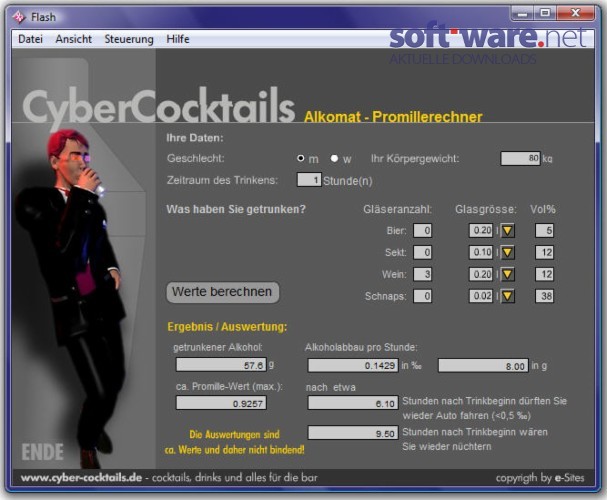Click the 9.50 hours until sober value
607x500 pixels.
pyautogui.click(x=353, y=433)
